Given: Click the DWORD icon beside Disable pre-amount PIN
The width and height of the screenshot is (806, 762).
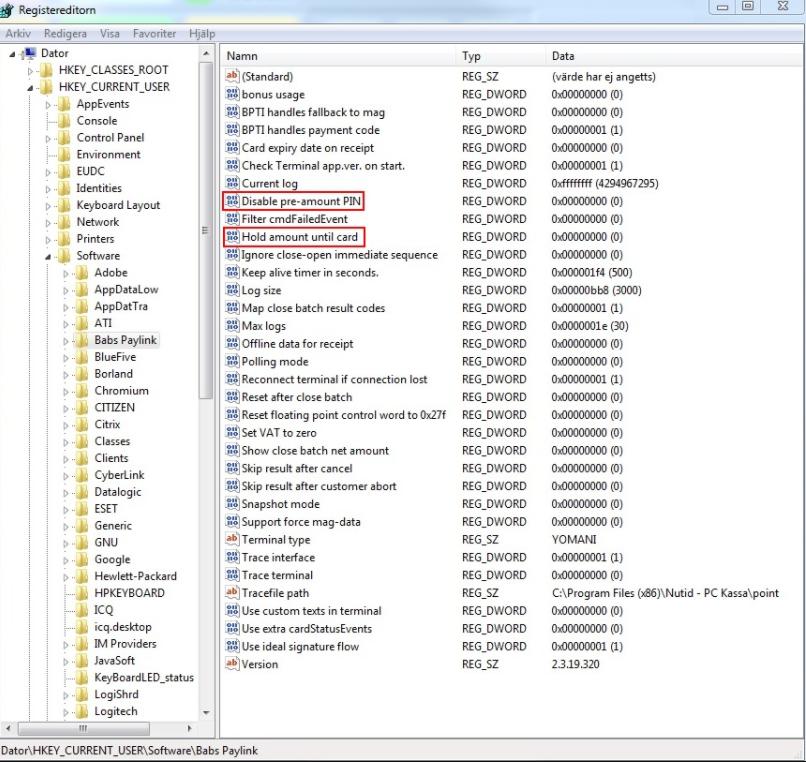Looking at the screenshot, I should [x=233, y=201].
